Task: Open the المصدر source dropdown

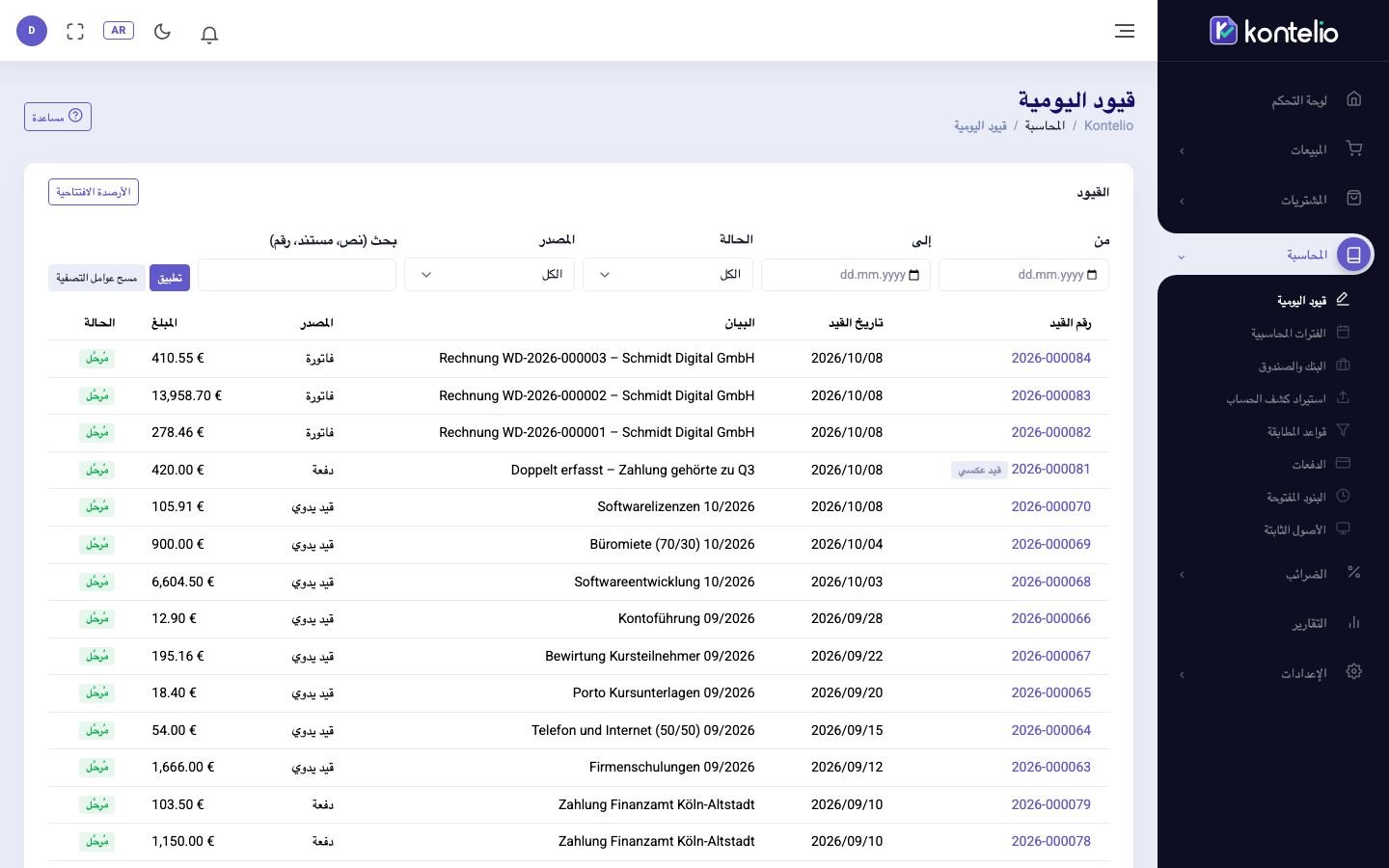Action: click(489, 274)
